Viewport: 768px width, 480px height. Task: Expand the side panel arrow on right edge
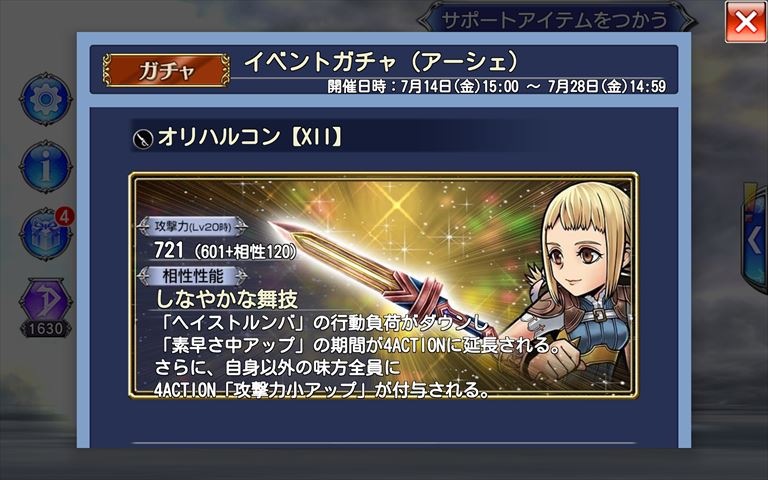coord(756,240)
